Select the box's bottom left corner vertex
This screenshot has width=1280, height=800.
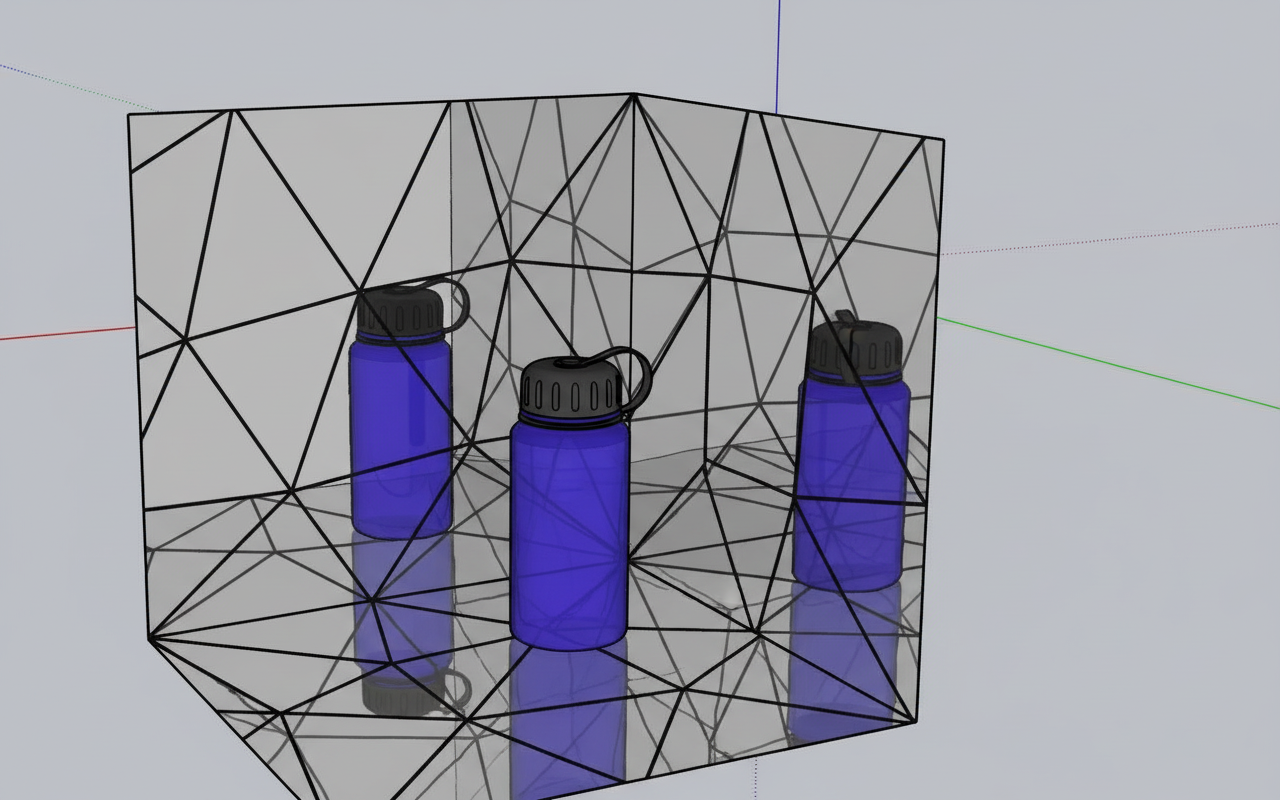[150, 637]
